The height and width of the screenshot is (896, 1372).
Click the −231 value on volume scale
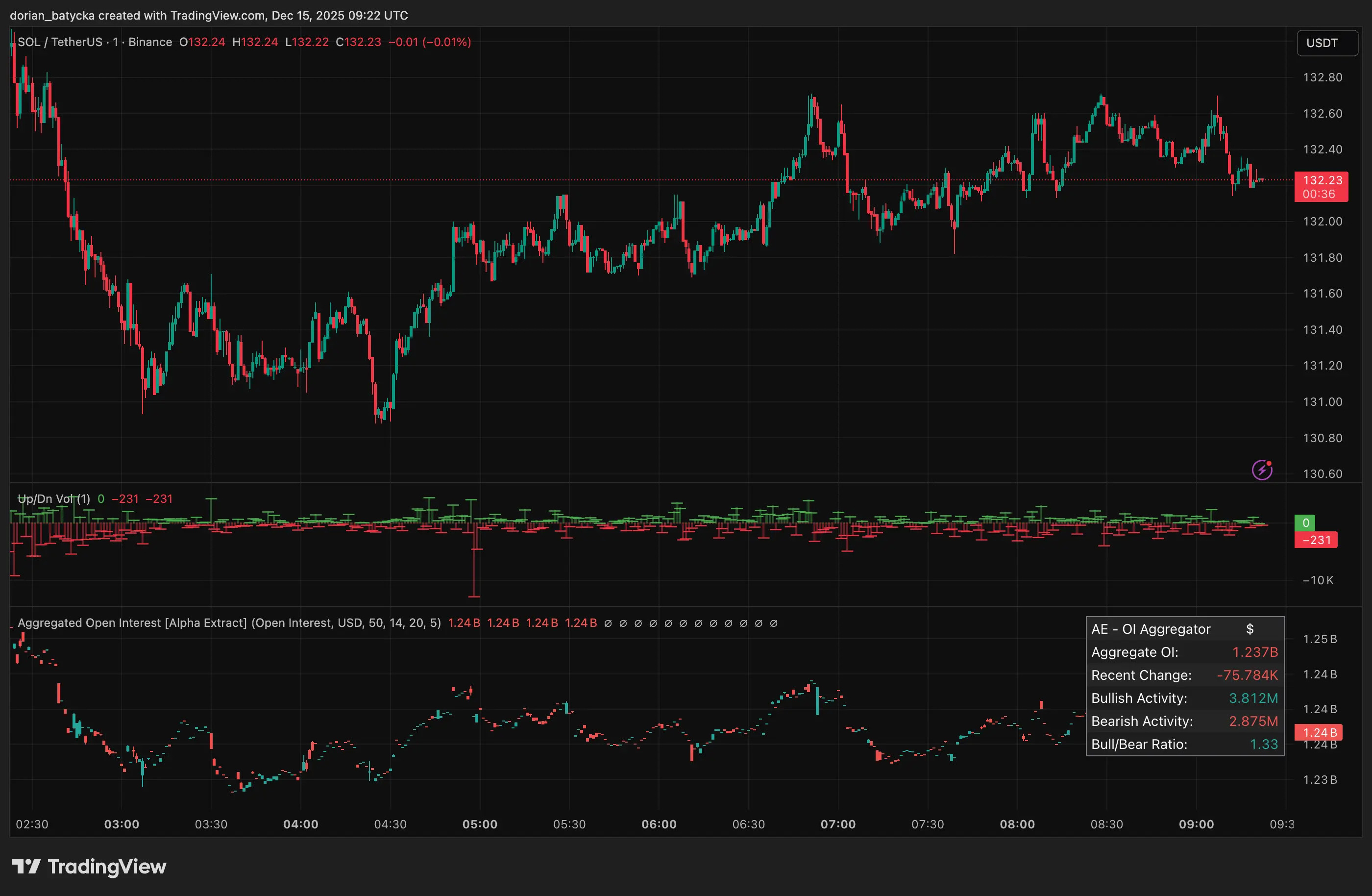[1316, 540]
